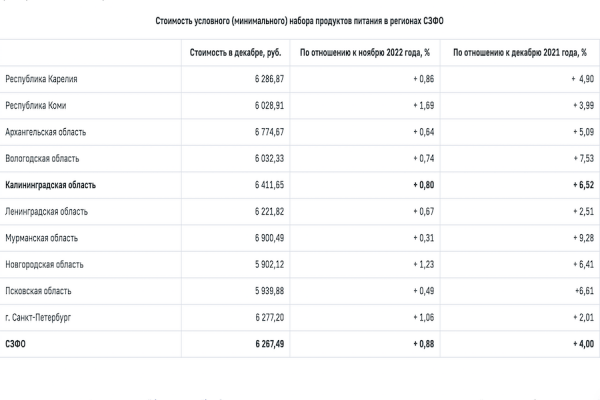Select the Мурманская область row label

pyautogui.click(x=41, y=238)
